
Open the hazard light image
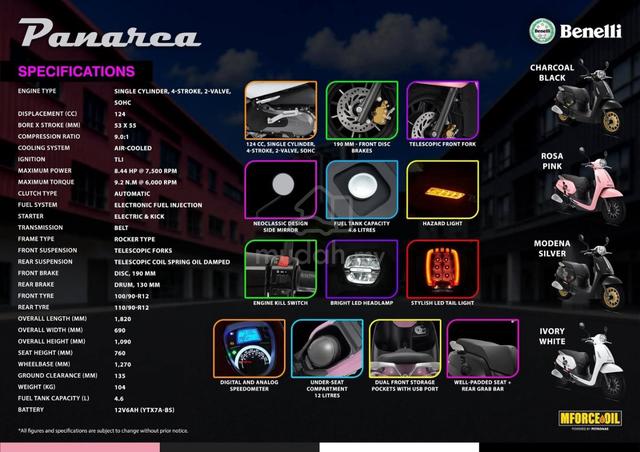point(442,189)
